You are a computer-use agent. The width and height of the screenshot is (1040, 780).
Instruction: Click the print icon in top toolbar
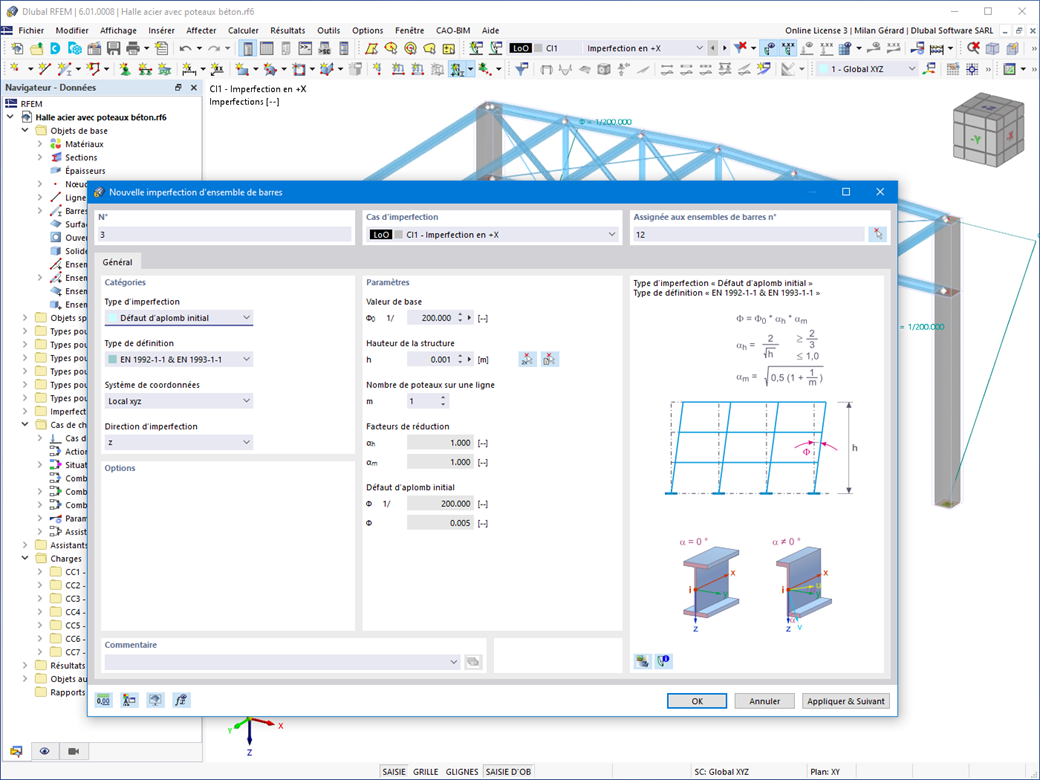click(133, 48)
